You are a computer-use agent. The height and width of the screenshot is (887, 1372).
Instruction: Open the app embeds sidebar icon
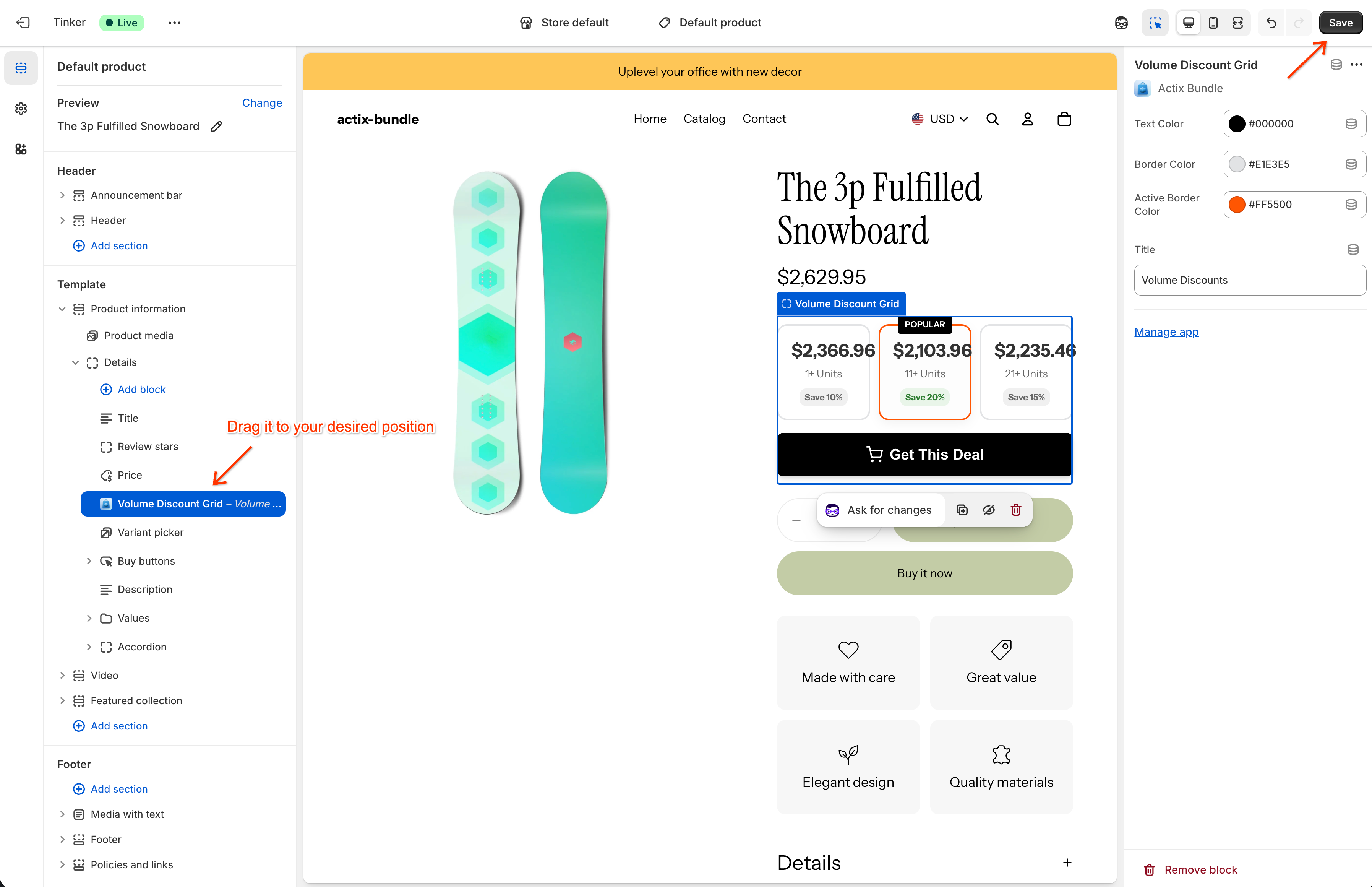pos(21,149)
